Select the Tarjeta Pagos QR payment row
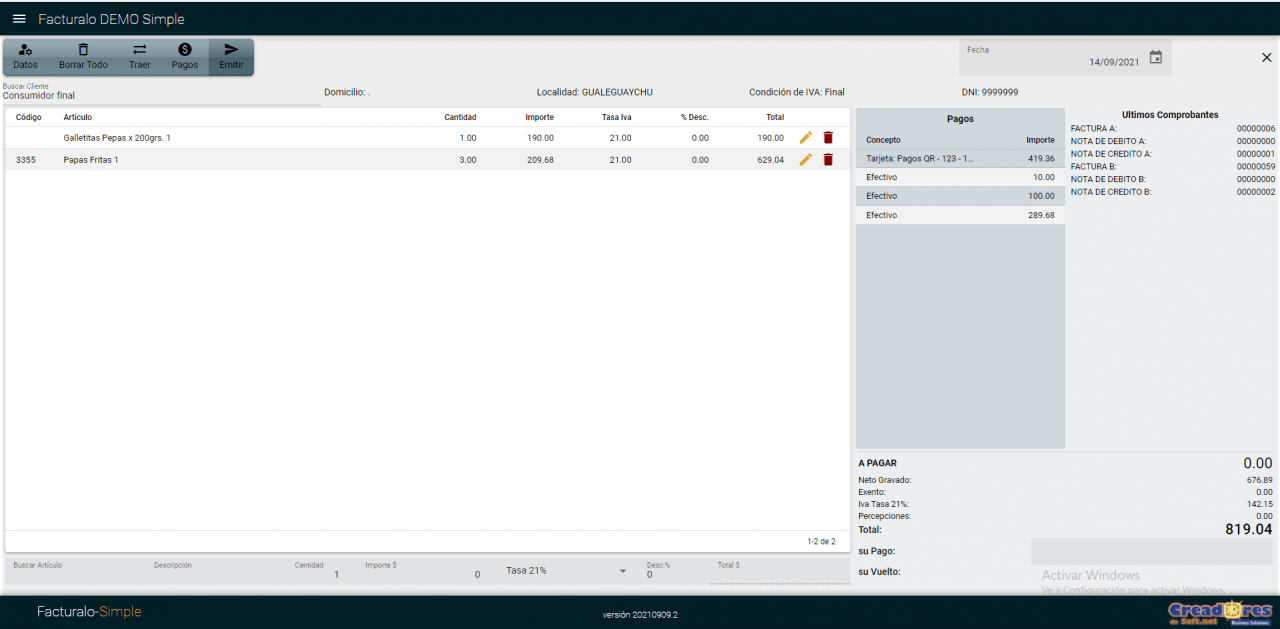The width and height of the screenshot is (1280, 629). [959, 158]
